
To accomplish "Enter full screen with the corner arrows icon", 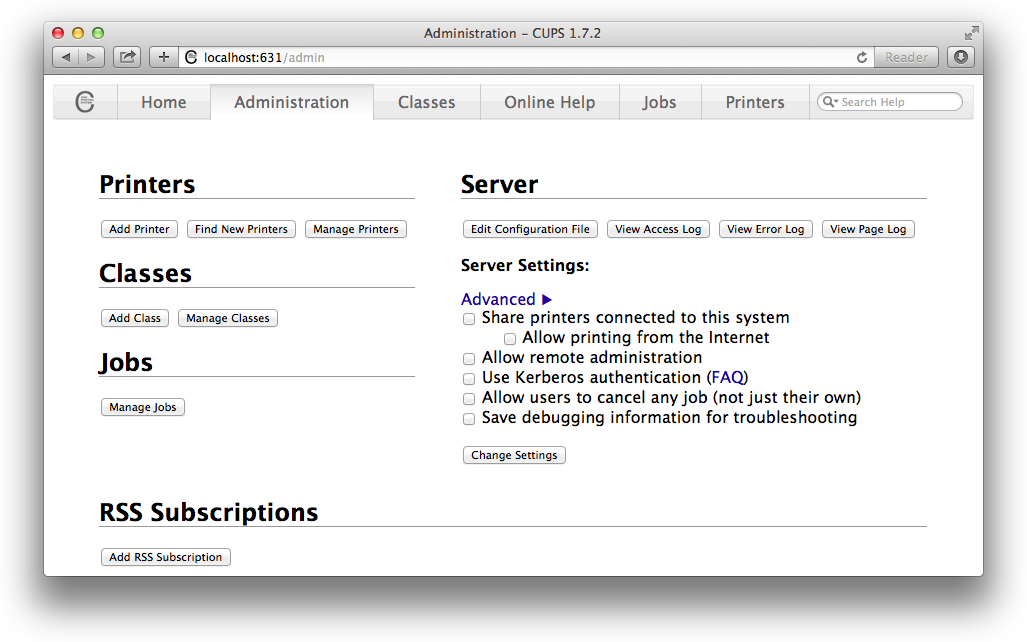I will (971, 33).
